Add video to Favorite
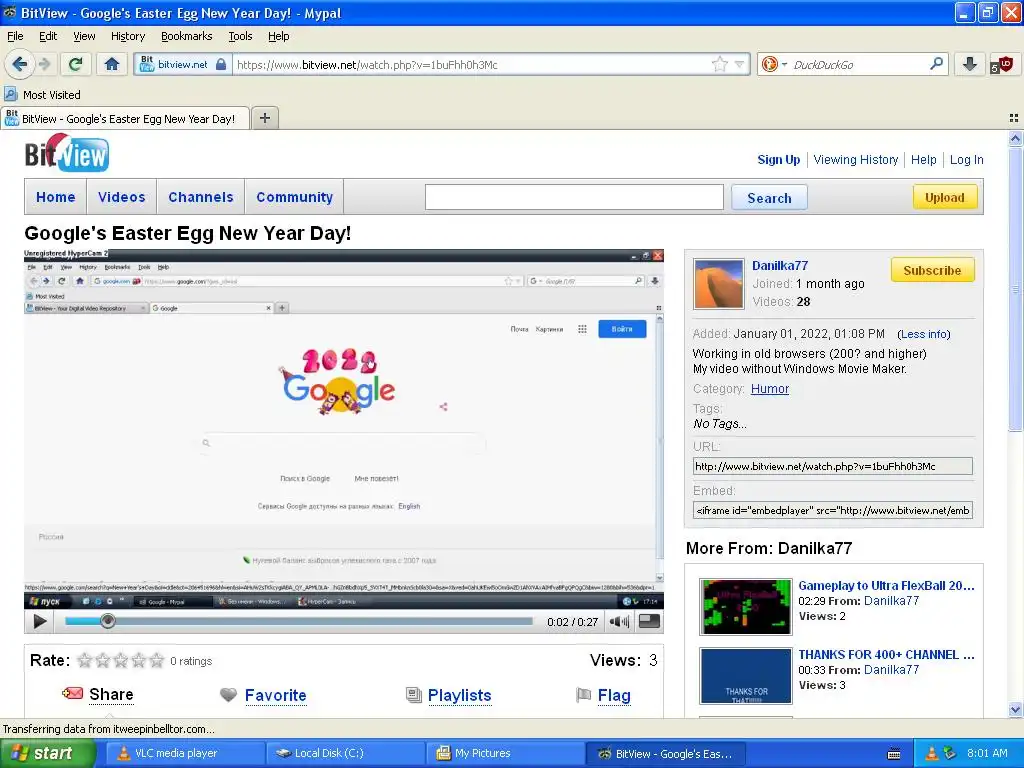Image resolution: width=1024 pixels, height=768 pixels. (x=263, y=695)
